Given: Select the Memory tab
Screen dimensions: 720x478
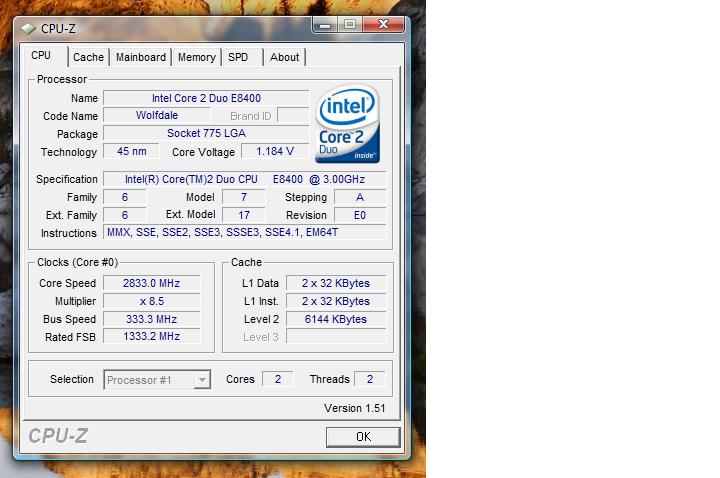Looking at the screenshot, I should tap(197, 57).
